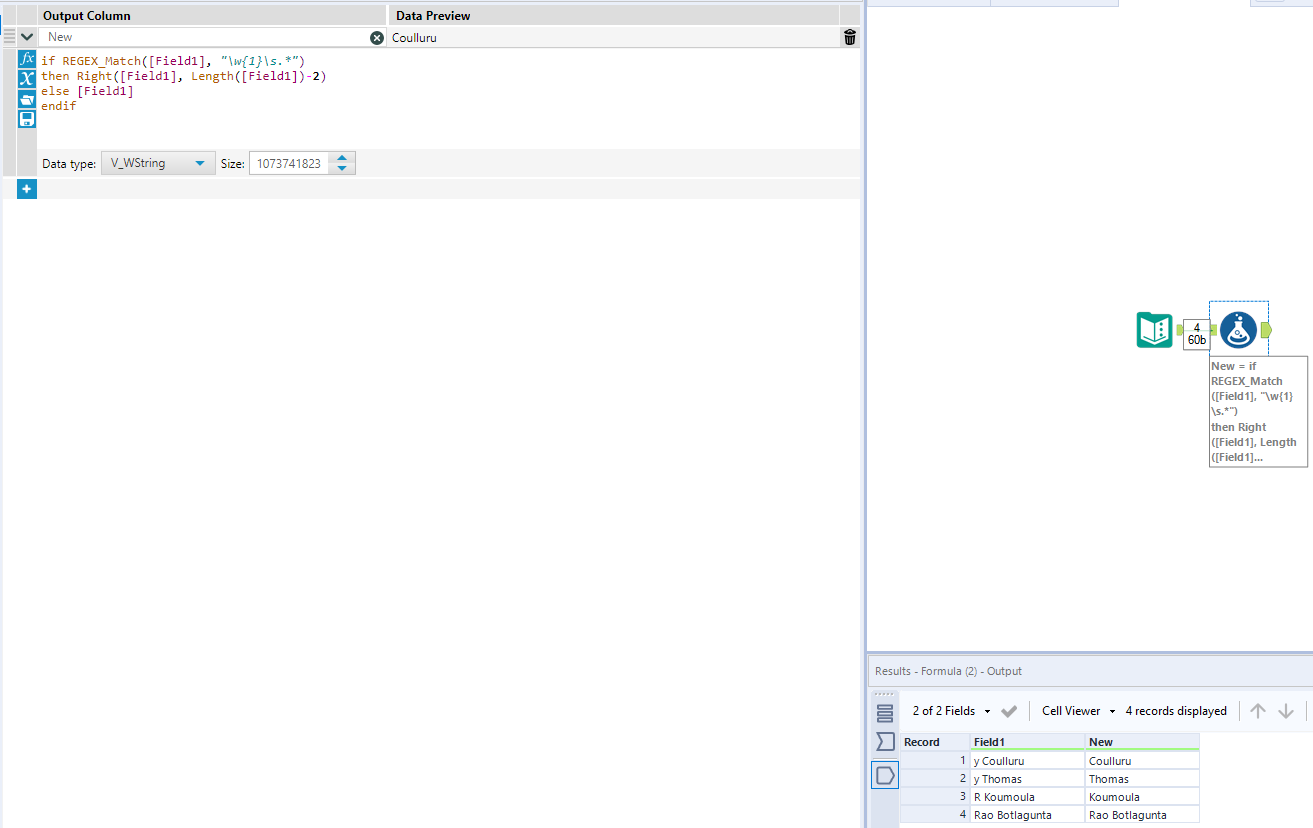
Task: Open the data view icon in Results panel
Action: (x=884, y=774)
